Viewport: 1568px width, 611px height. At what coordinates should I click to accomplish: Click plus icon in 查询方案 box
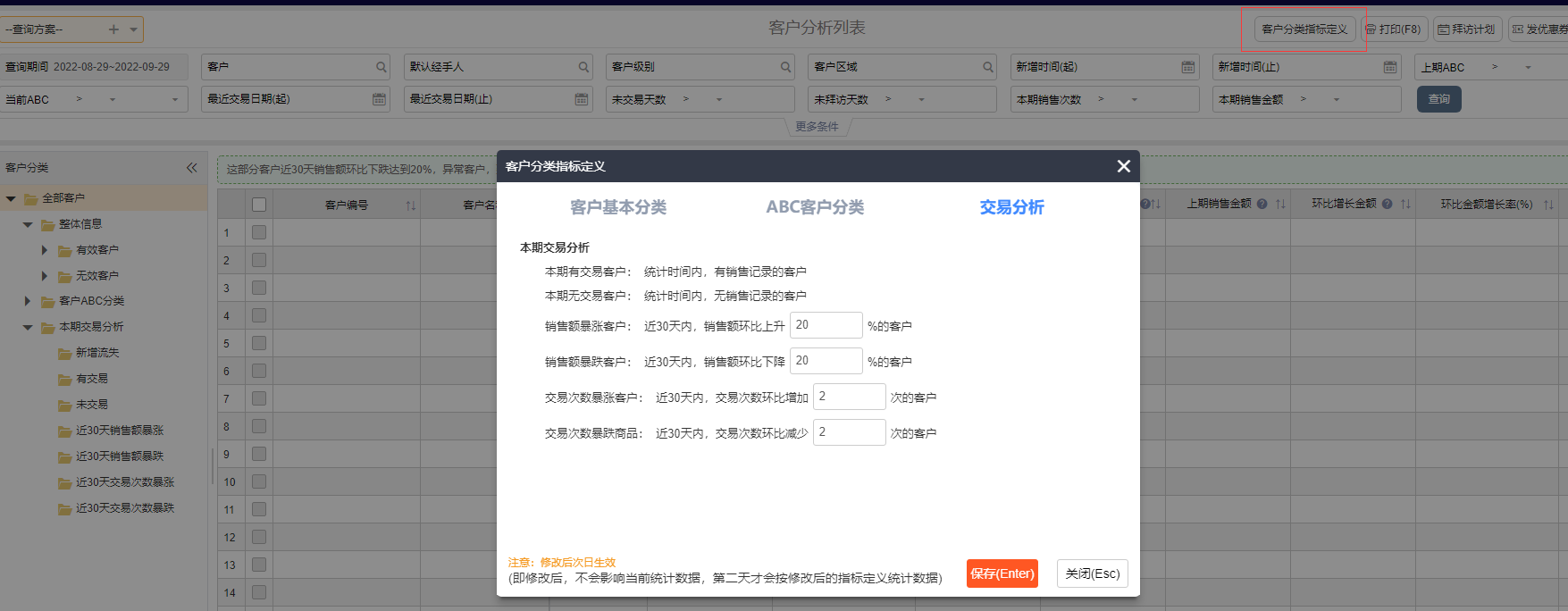click(x=113, y=29)
